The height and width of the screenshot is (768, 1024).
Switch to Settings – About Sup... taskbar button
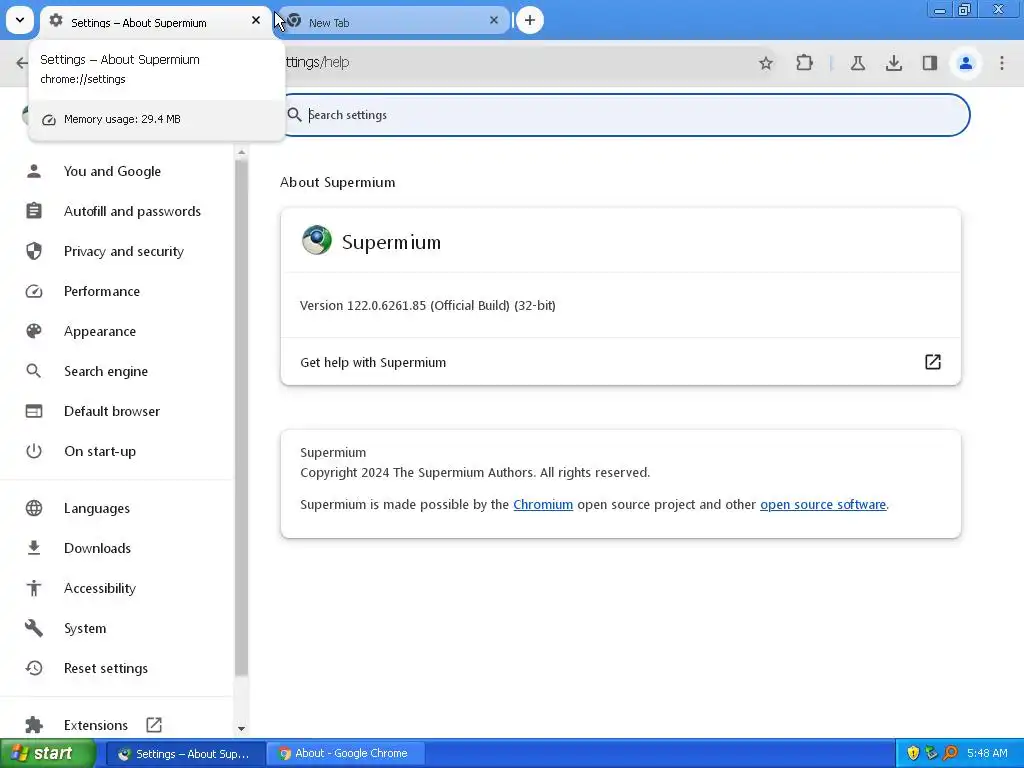185,754
